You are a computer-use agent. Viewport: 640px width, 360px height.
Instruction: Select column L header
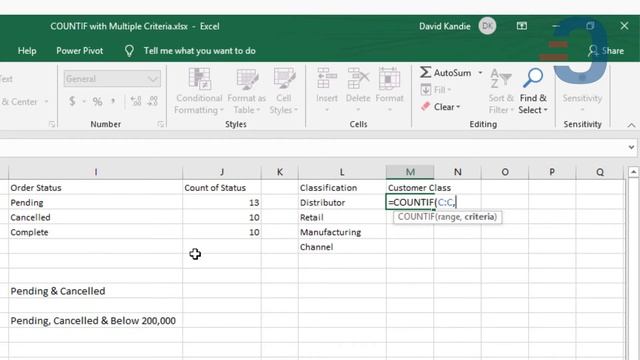(342, 172)
